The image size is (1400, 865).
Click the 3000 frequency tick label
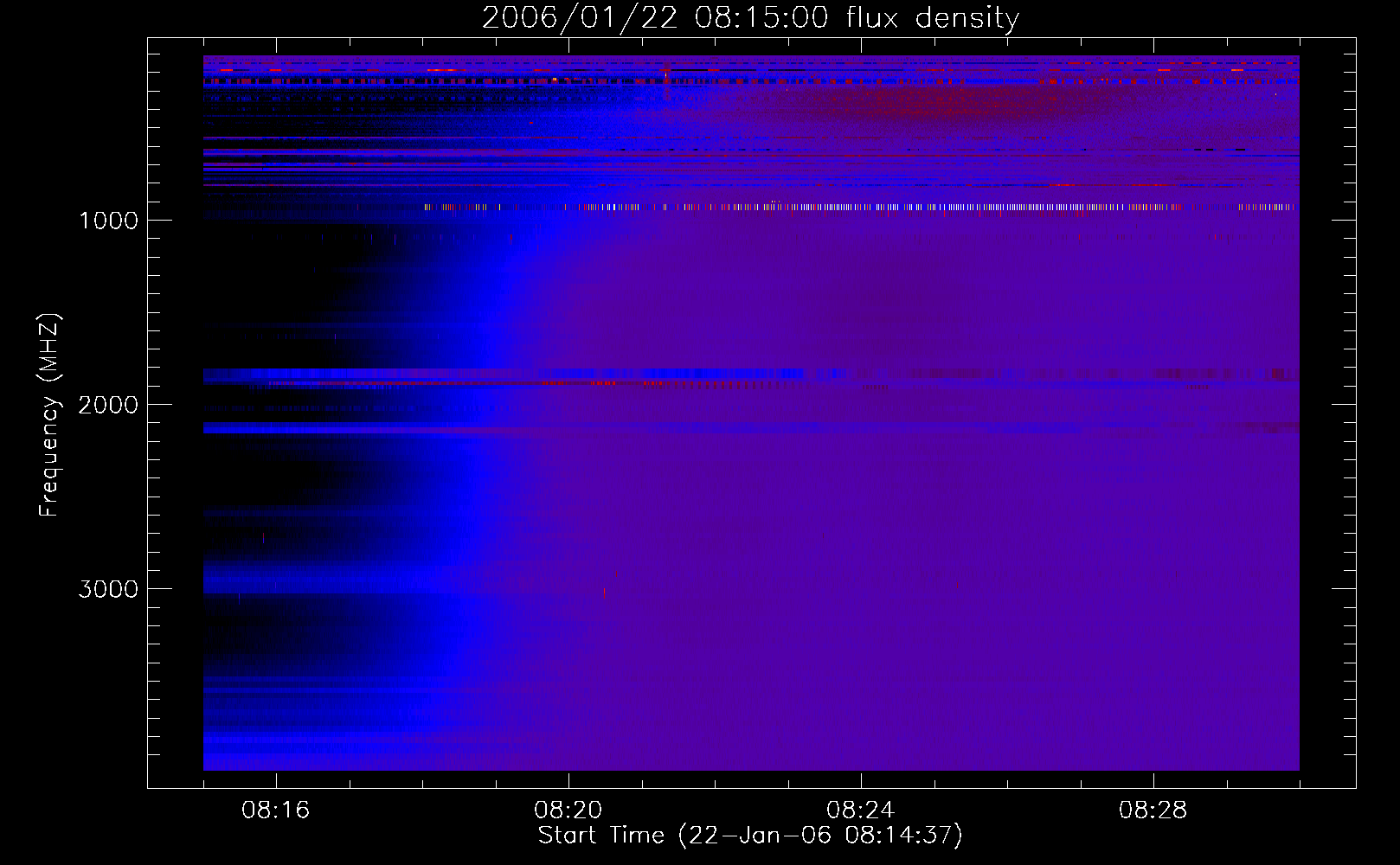pos(108,589)
